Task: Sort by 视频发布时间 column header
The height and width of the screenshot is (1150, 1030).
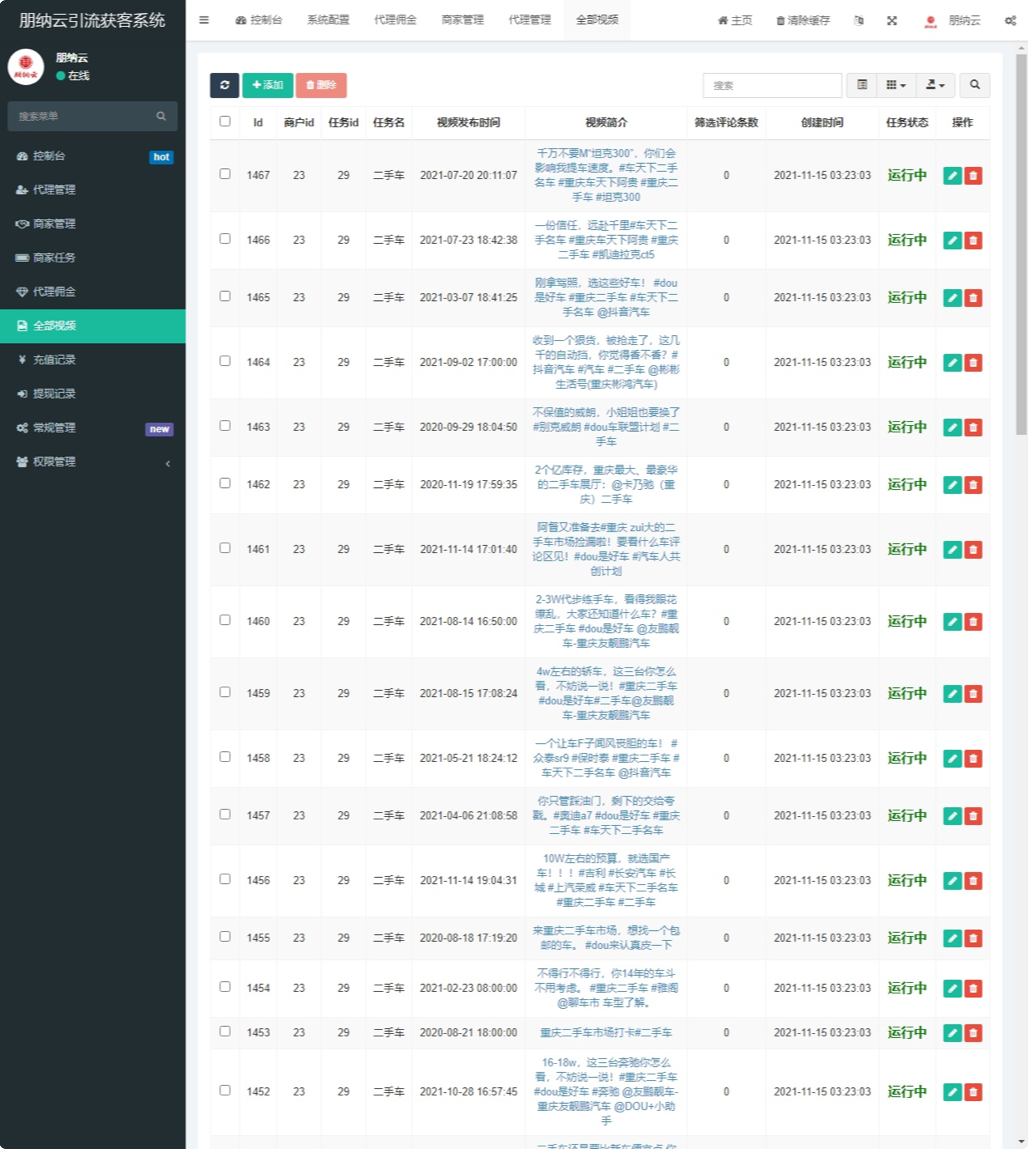Action: (x=469, y=122)
